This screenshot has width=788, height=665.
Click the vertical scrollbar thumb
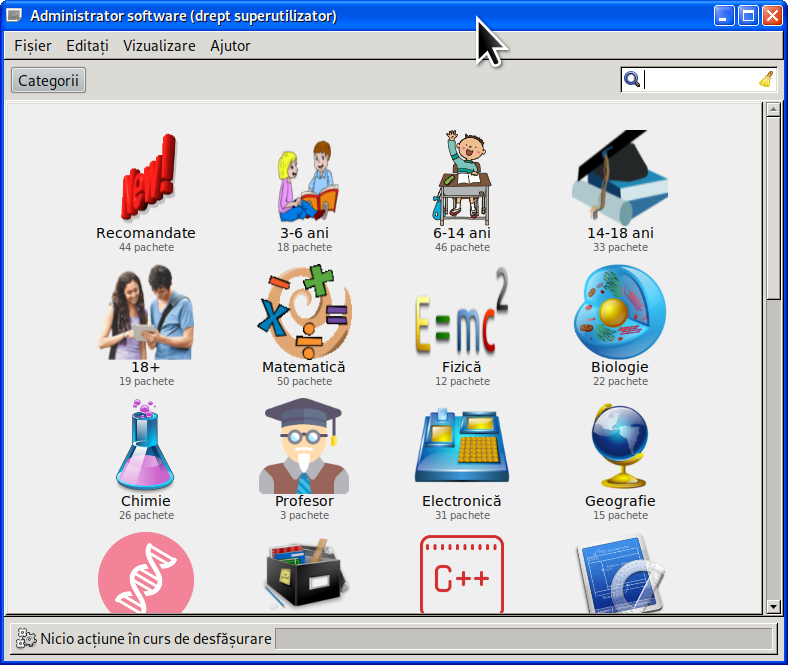tap(773, 208)
